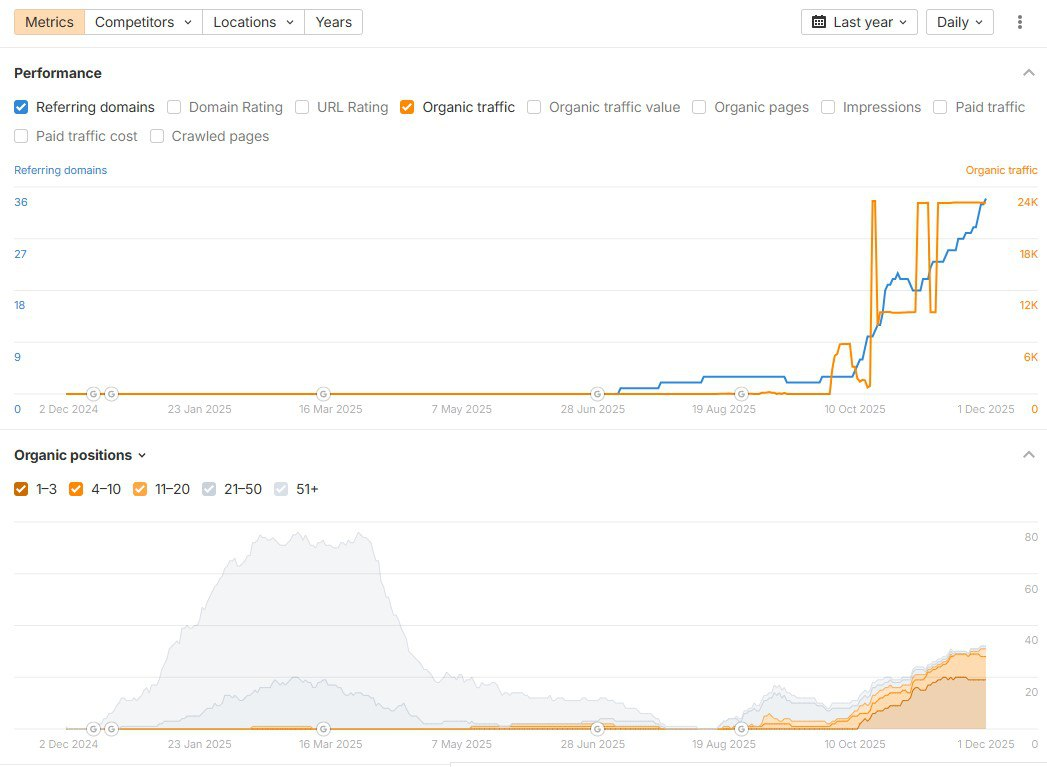Enable the Domain Rating checkbox
Viewport: 1047px width, 767px height.
[x=174, y=107]
